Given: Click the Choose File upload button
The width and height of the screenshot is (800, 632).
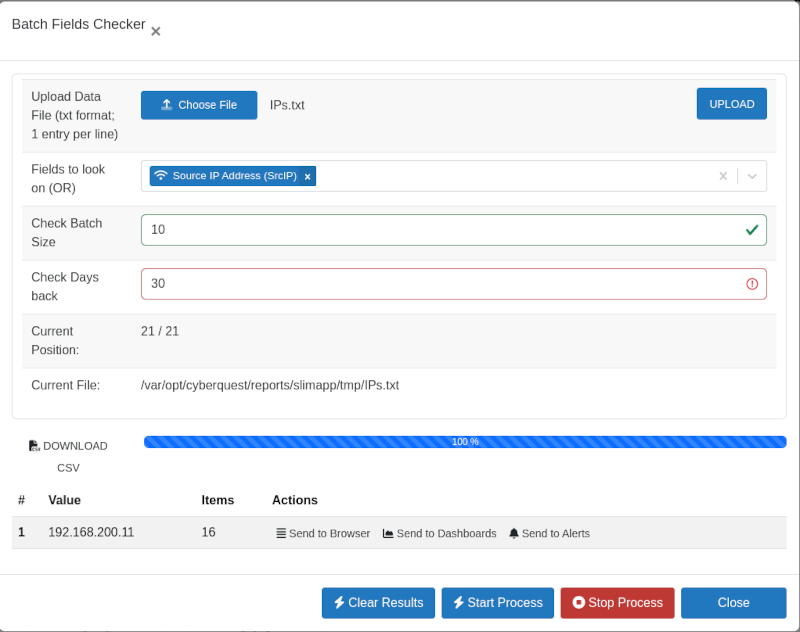Looking at the screenshot, I should (x=199, y=105).
